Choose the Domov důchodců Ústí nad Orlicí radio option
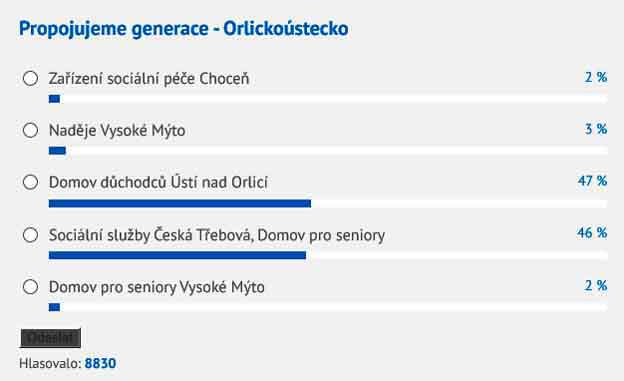The image size is (624, 381). (x=30, y=182)
